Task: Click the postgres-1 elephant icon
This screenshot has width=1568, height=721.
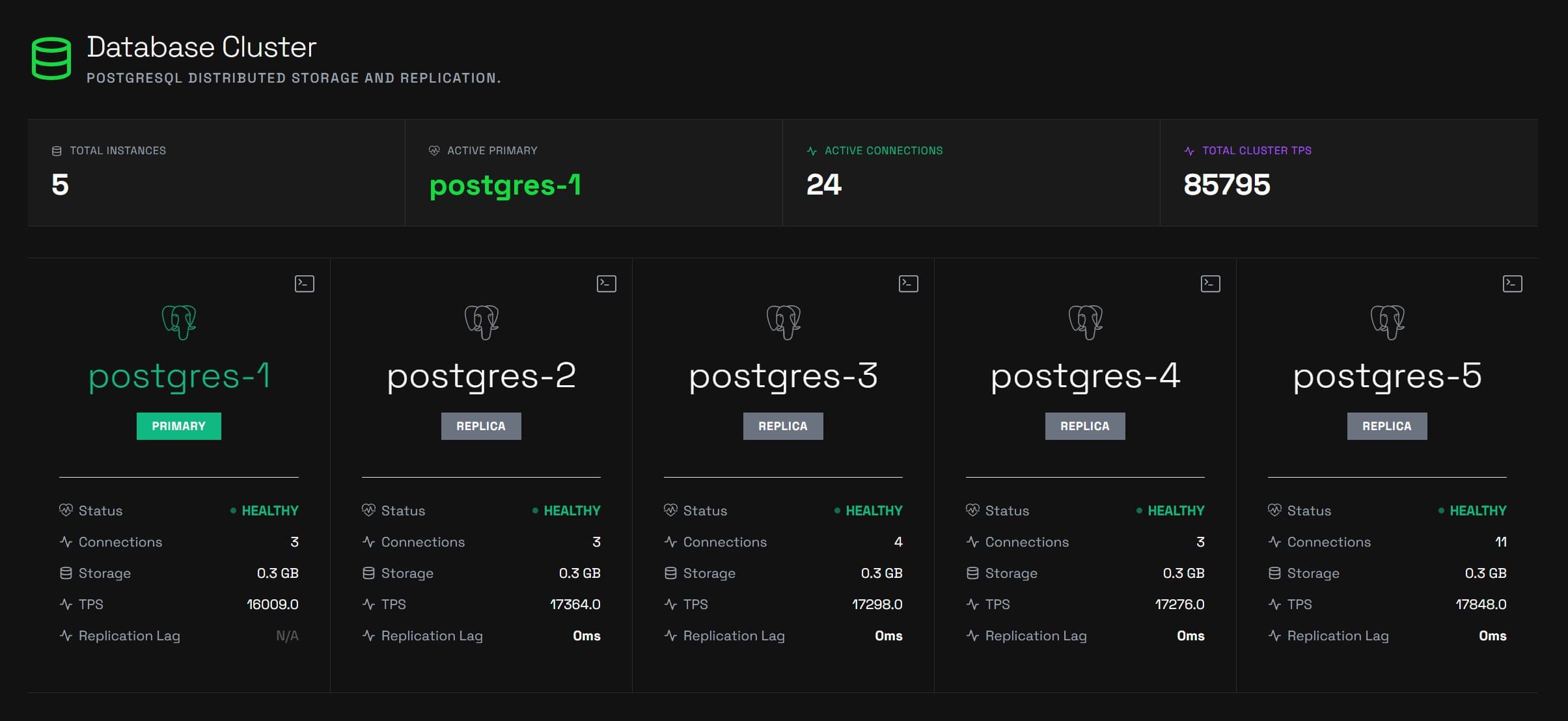Action: pyautogui.click(x=179, y=322)
